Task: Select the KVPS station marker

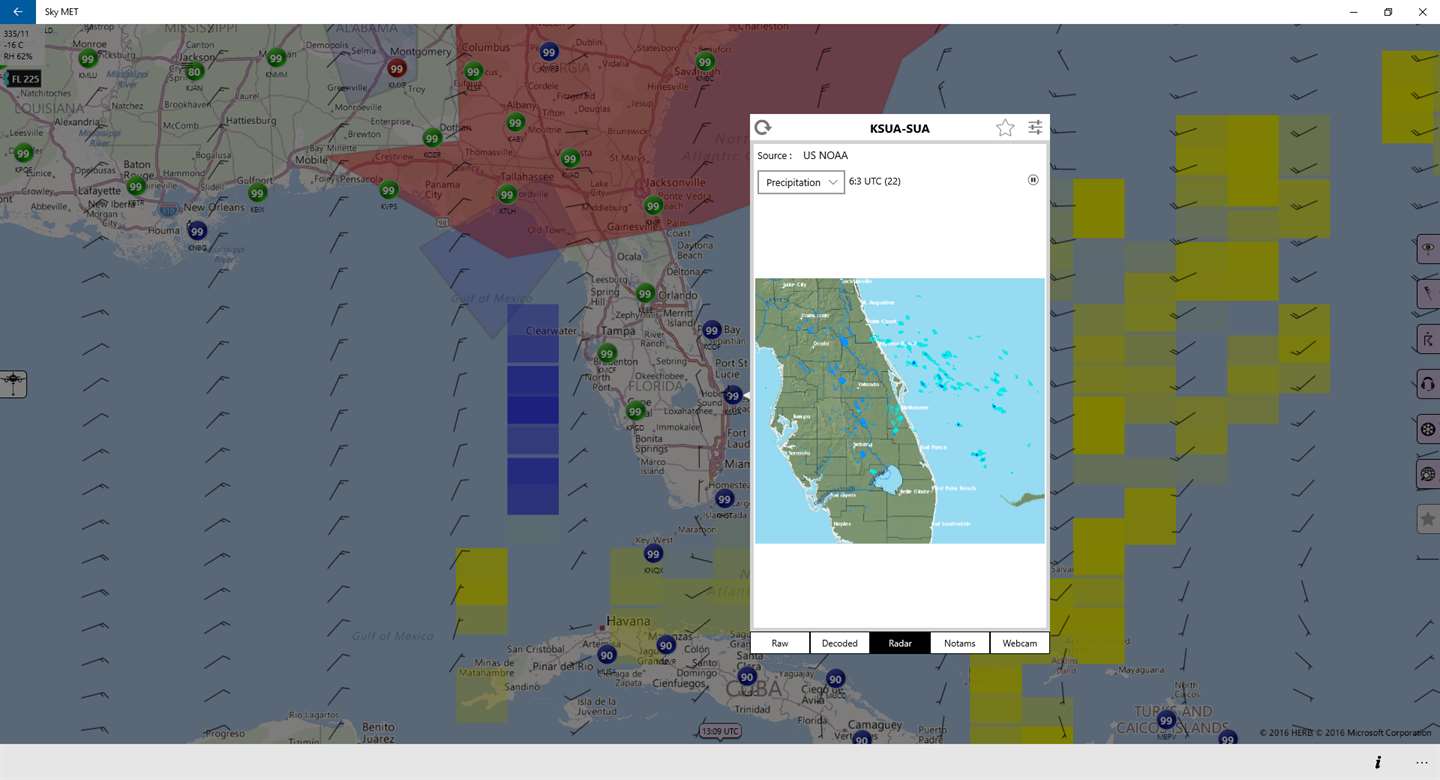Action: tap(388, 190)
